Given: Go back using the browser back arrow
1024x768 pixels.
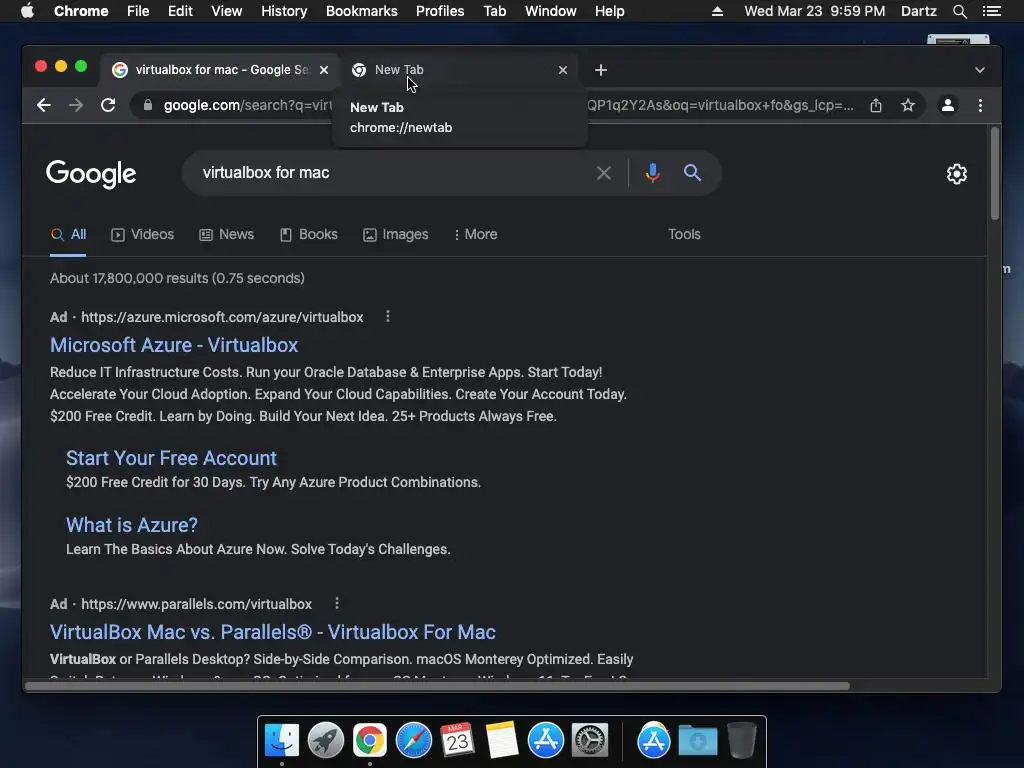Looking at the screenshot, I should point(44,105).
